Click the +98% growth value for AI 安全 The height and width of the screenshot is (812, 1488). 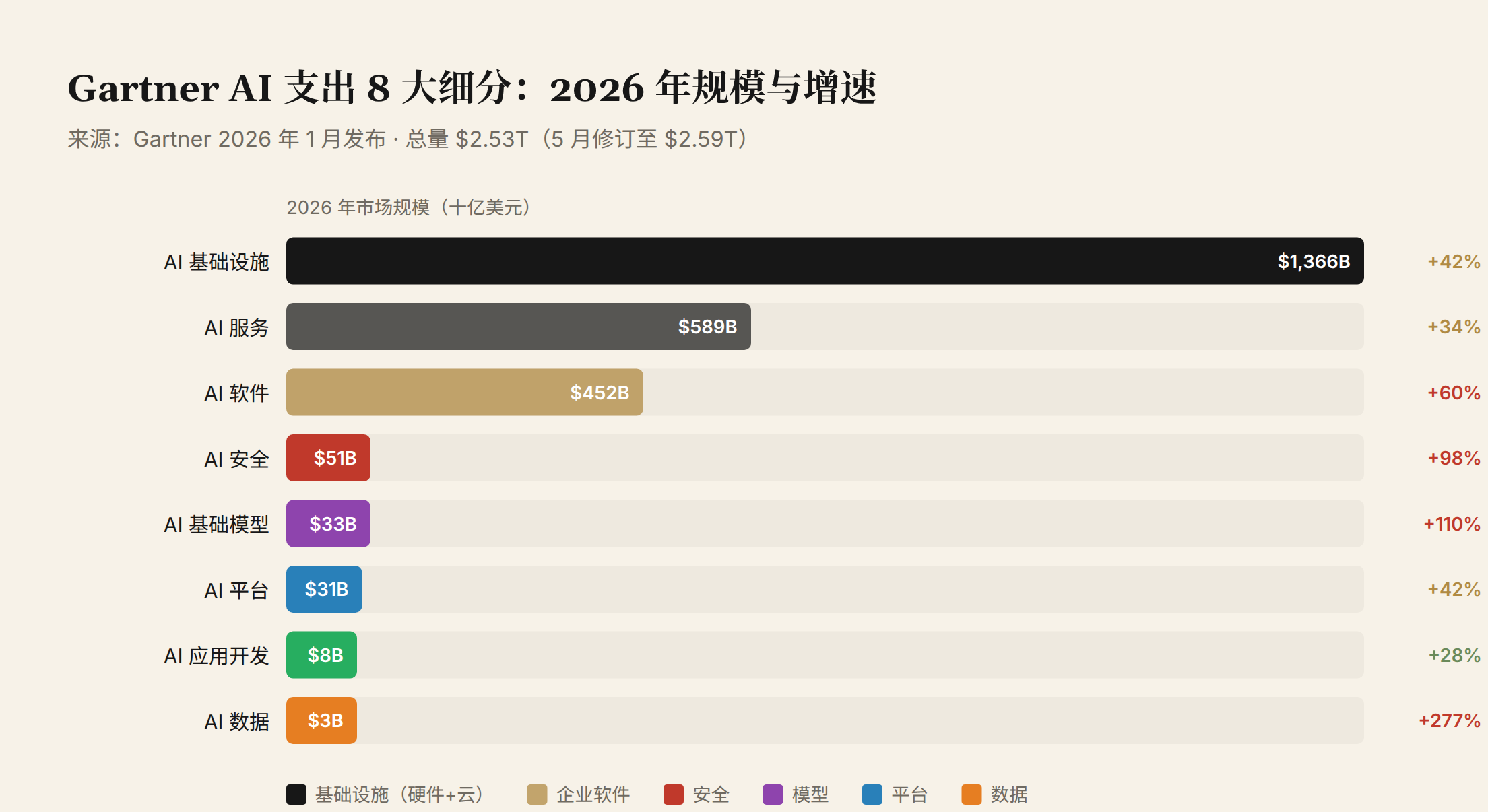pos(1454,458)
